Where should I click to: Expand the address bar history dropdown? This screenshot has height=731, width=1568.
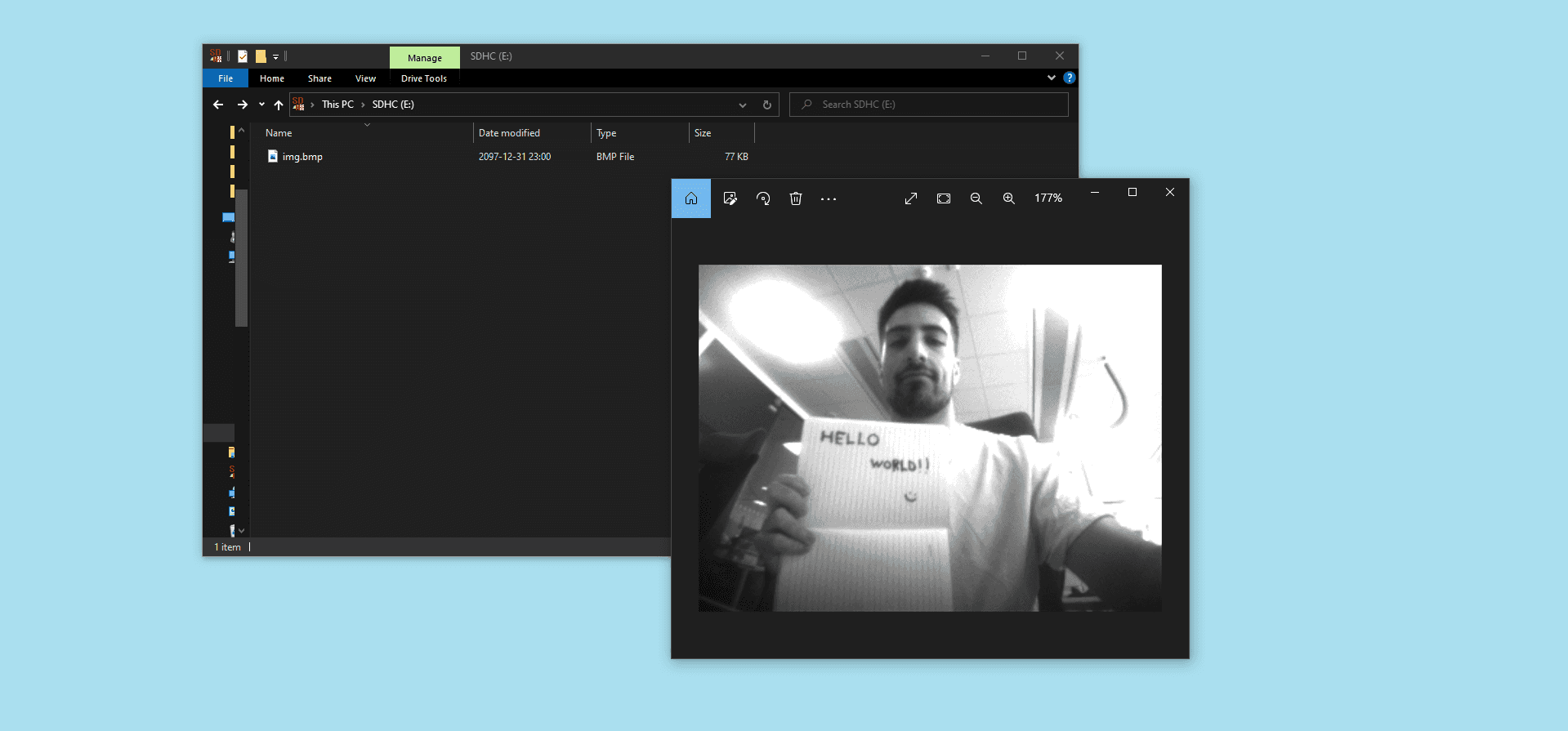(743, 105)
